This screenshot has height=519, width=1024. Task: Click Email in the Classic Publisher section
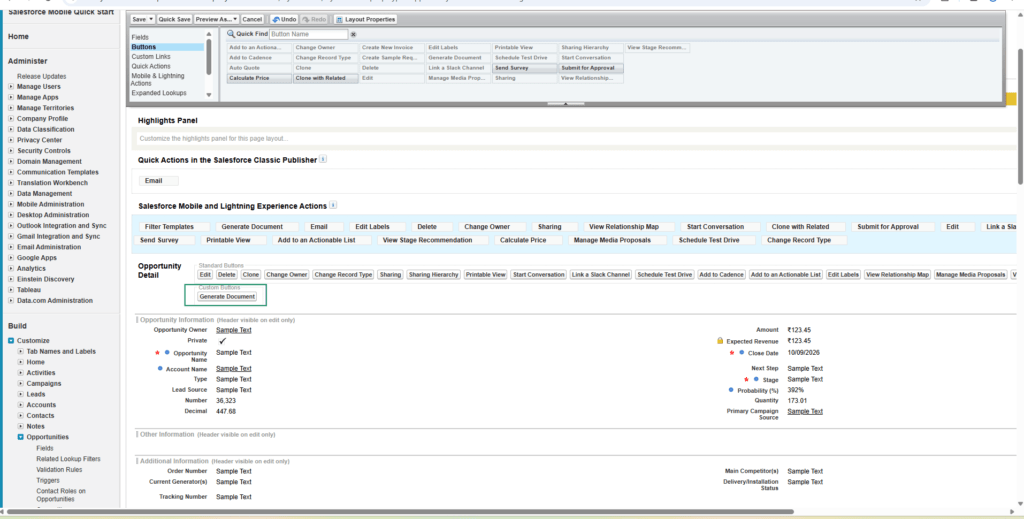tap(159, 181)
